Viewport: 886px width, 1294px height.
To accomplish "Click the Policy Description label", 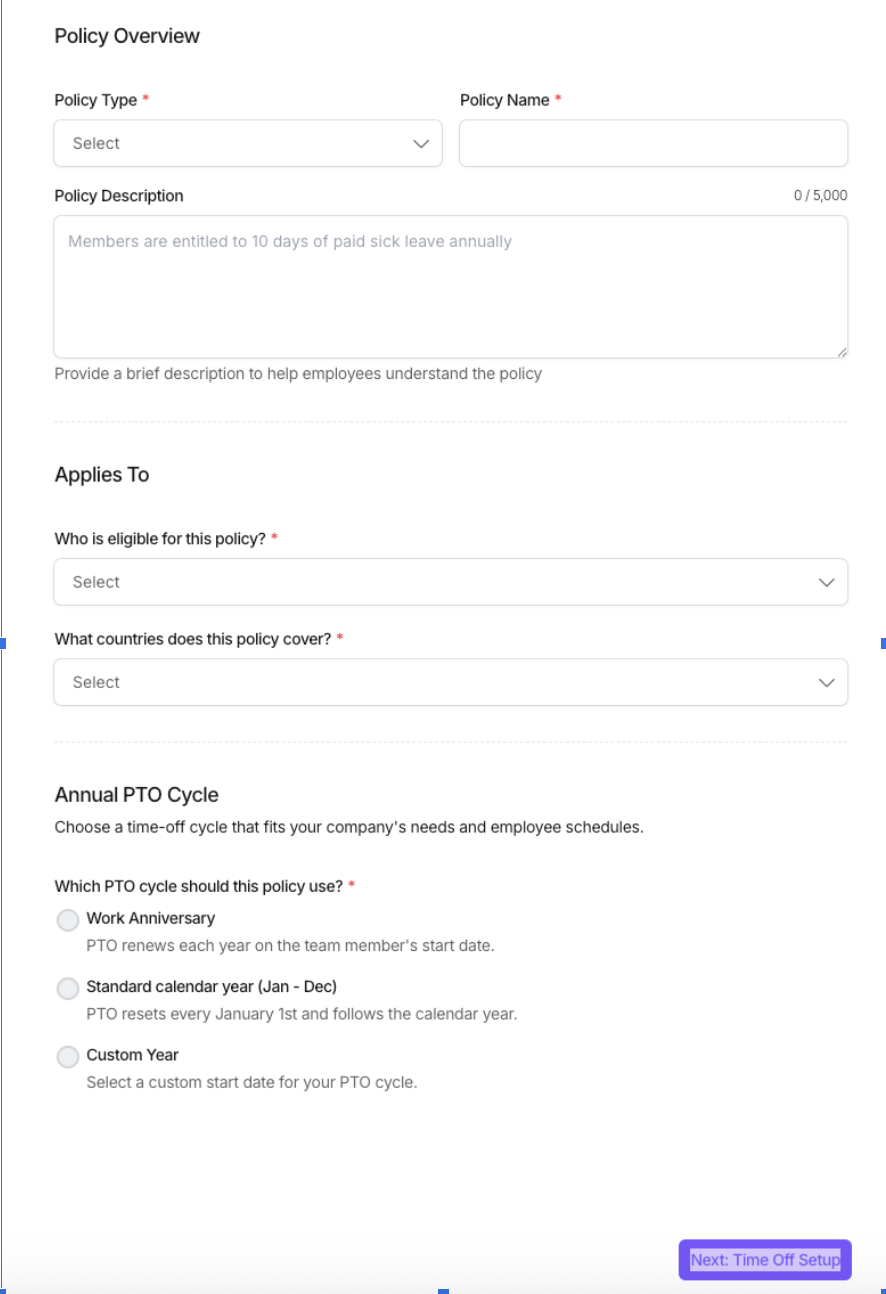I will pos(119,196).
